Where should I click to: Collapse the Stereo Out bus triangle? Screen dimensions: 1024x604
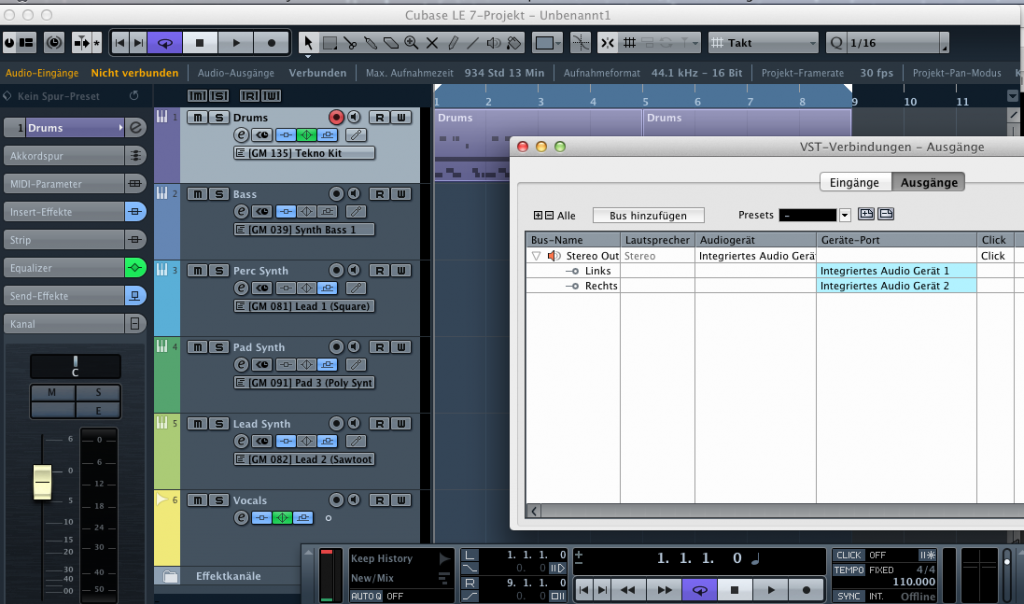[x=536, y=256]
